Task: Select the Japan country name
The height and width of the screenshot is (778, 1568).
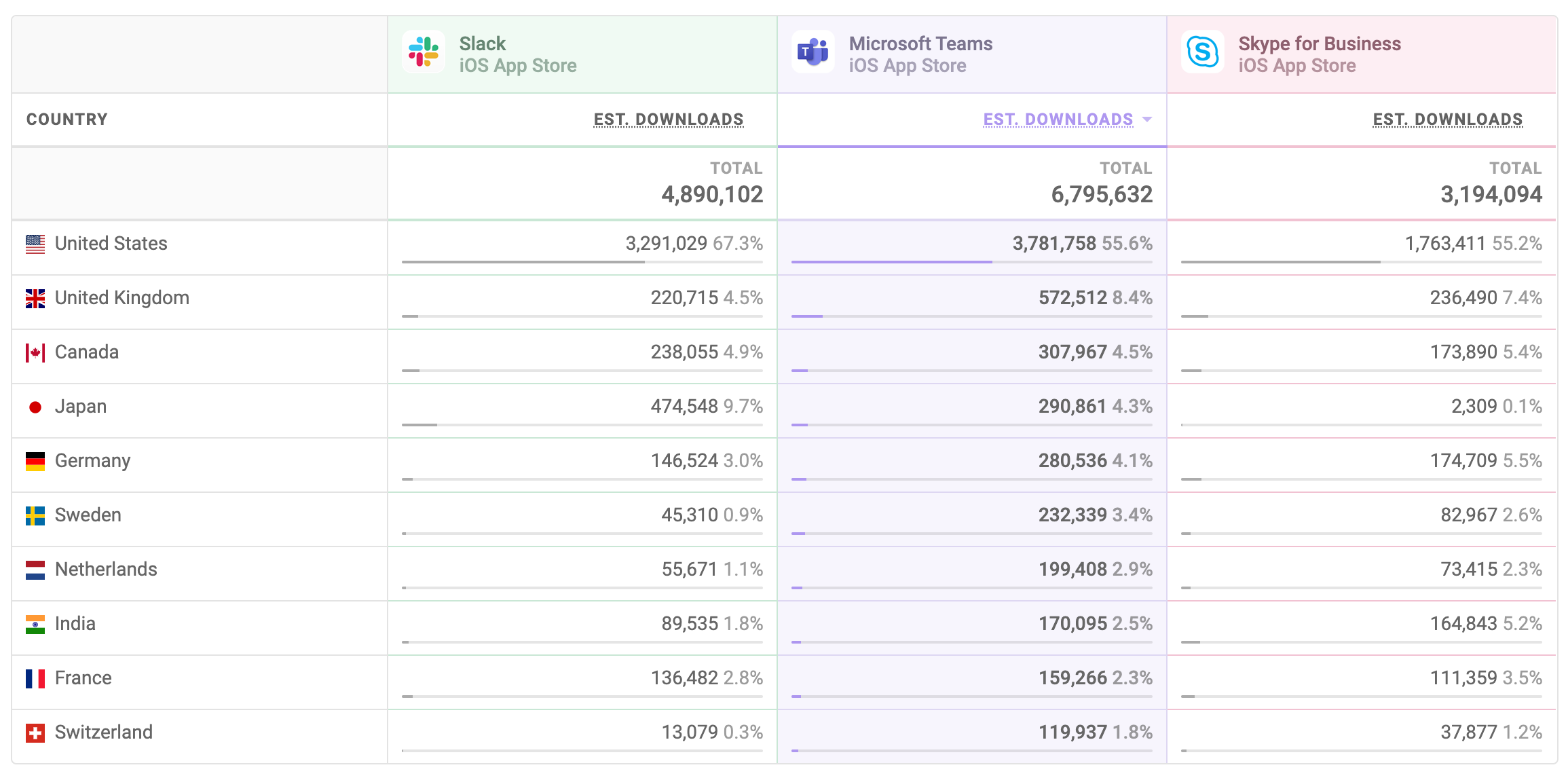Action: tap(81, 406)
